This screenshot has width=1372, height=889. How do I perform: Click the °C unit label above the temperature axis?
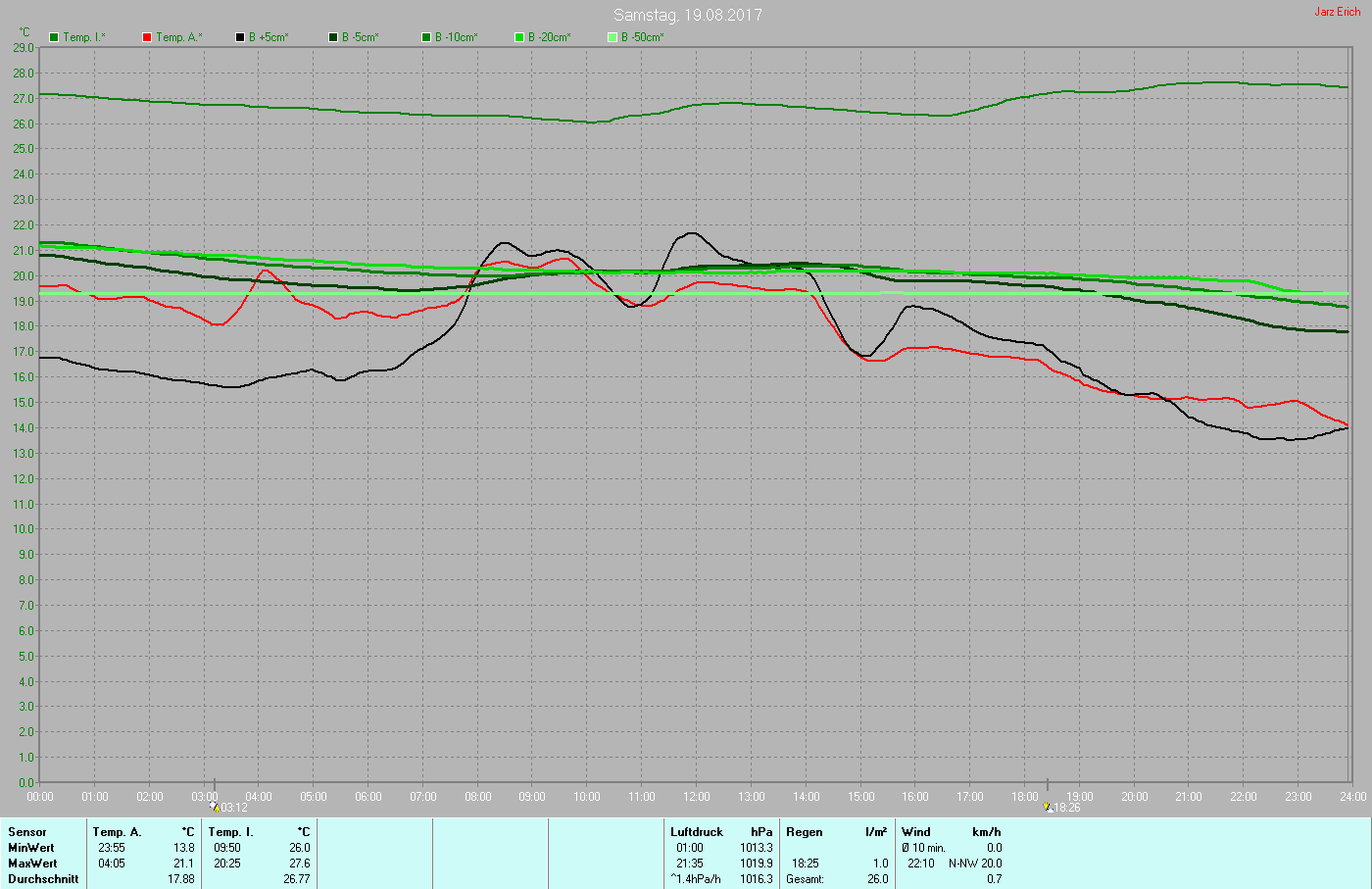tap(24, 32)
